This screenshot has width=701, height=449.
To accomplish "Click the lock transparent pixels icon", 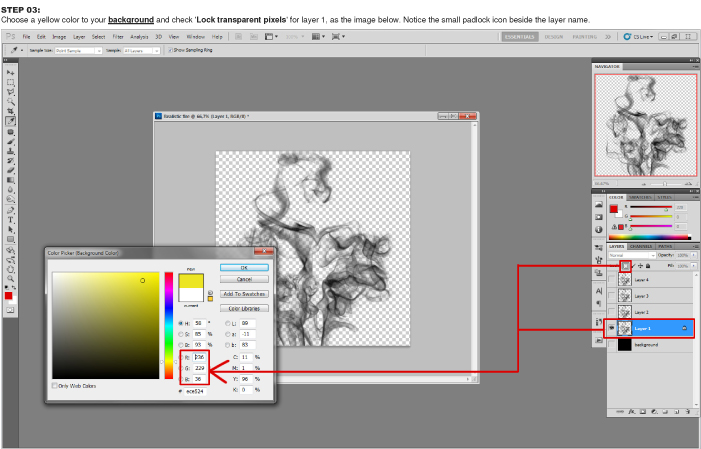I will (625, 266).
